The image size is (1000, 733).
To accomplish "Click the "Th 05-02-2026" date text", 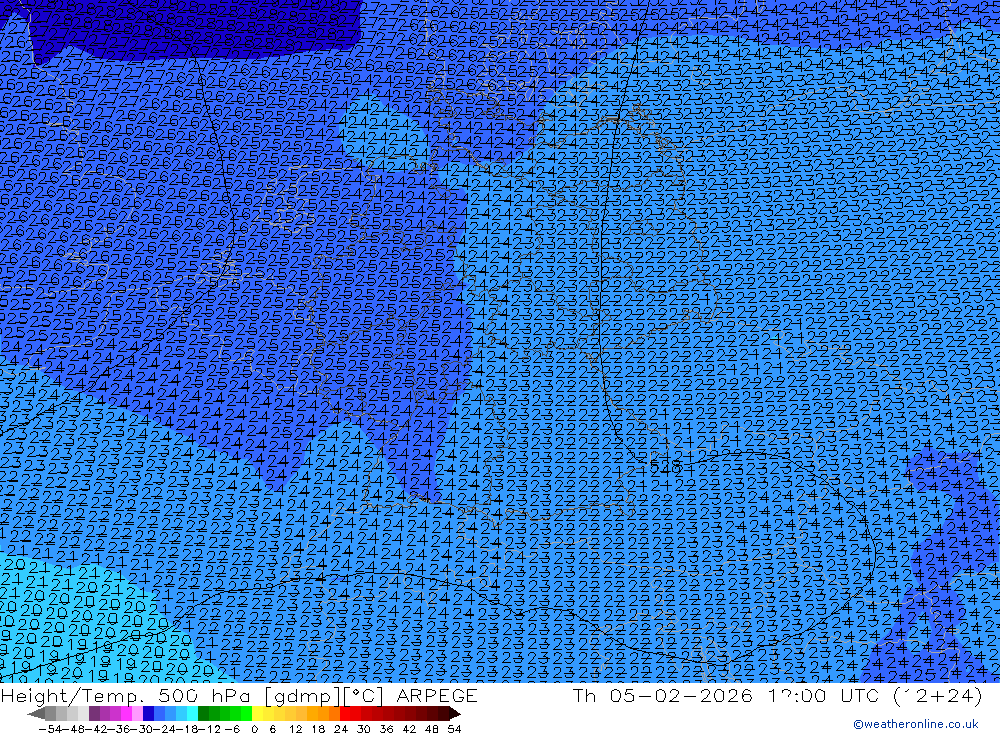I will click(x=662, y=695).
